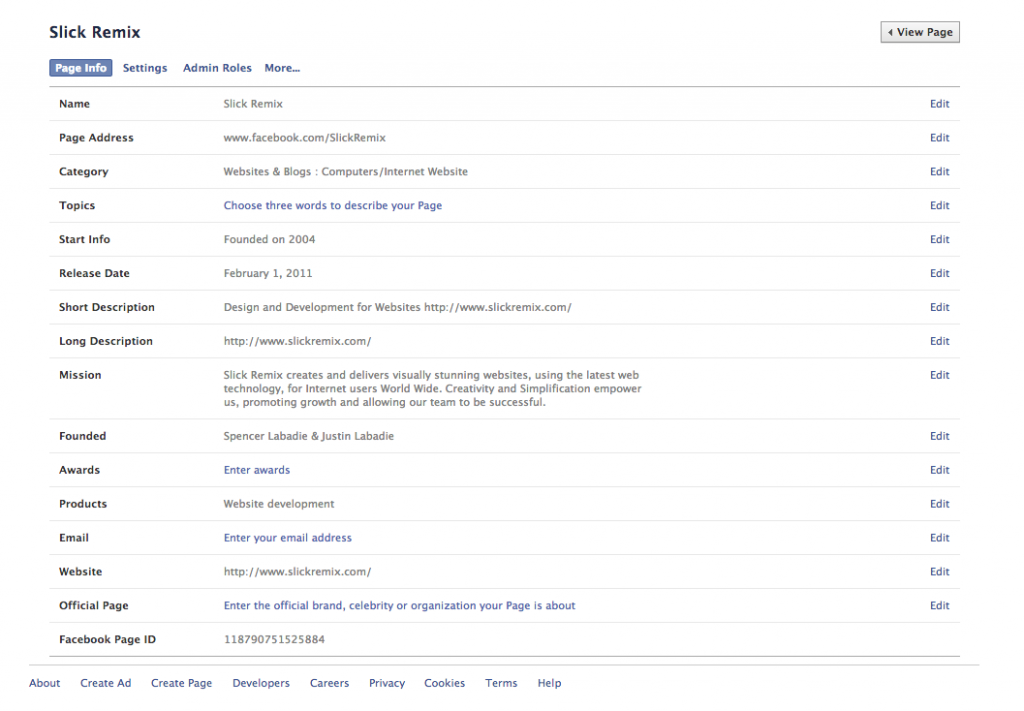Click 'Enter the official brand, celebrity or organization' link

coord(399,606)
